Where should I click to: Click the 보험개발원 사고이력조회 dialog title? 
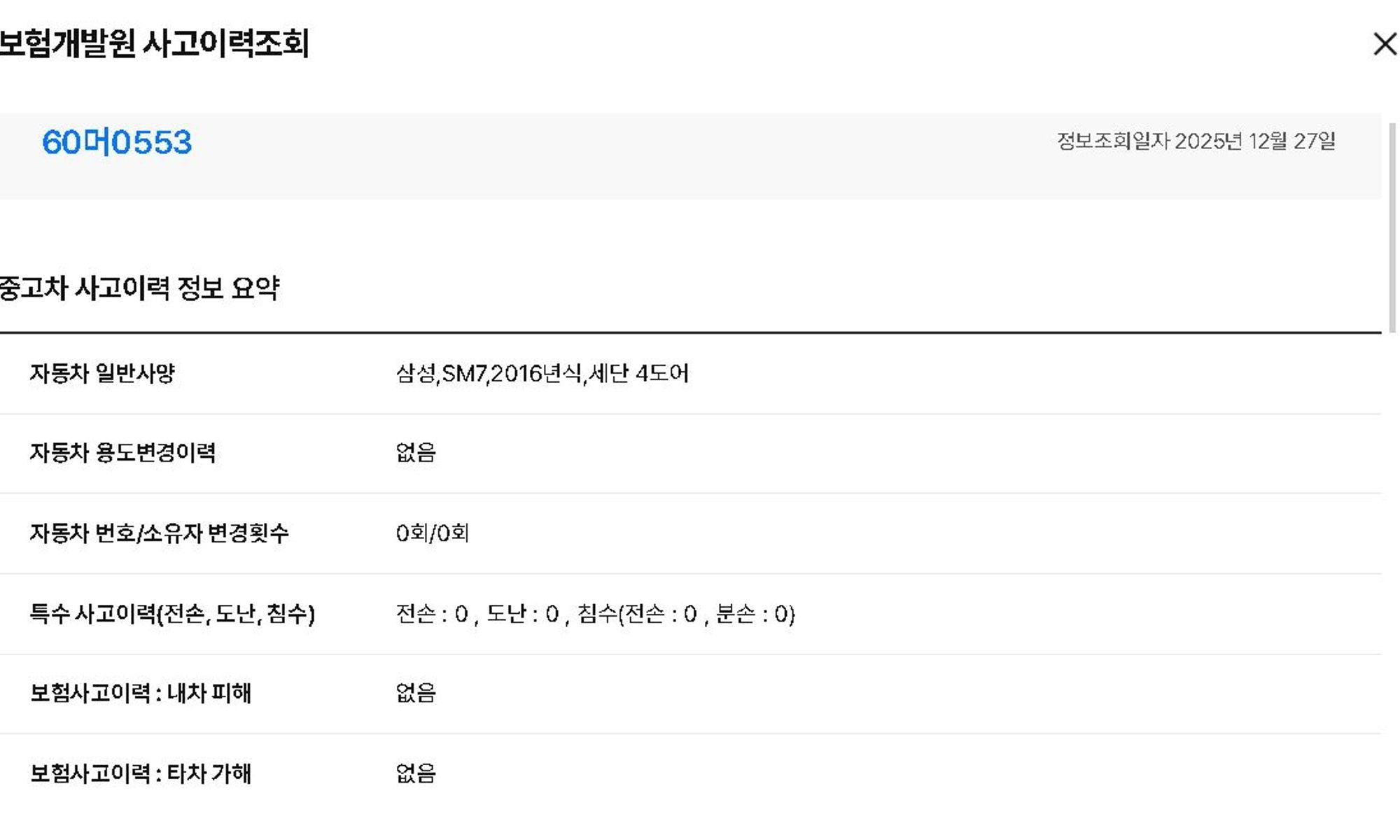click(154, 43)
